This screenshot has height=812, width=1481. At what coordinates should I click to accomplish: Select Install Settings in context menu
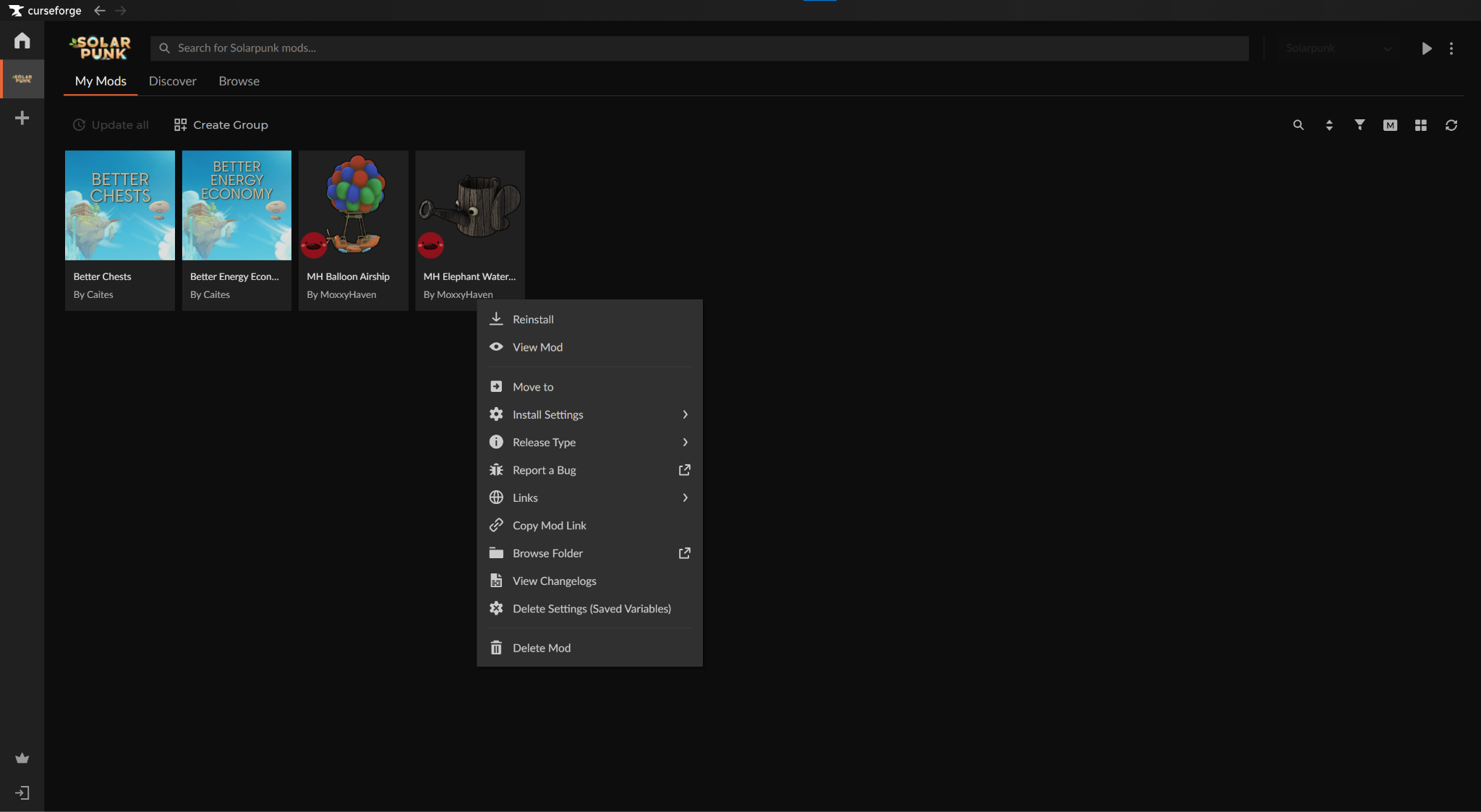click(589, 414)
